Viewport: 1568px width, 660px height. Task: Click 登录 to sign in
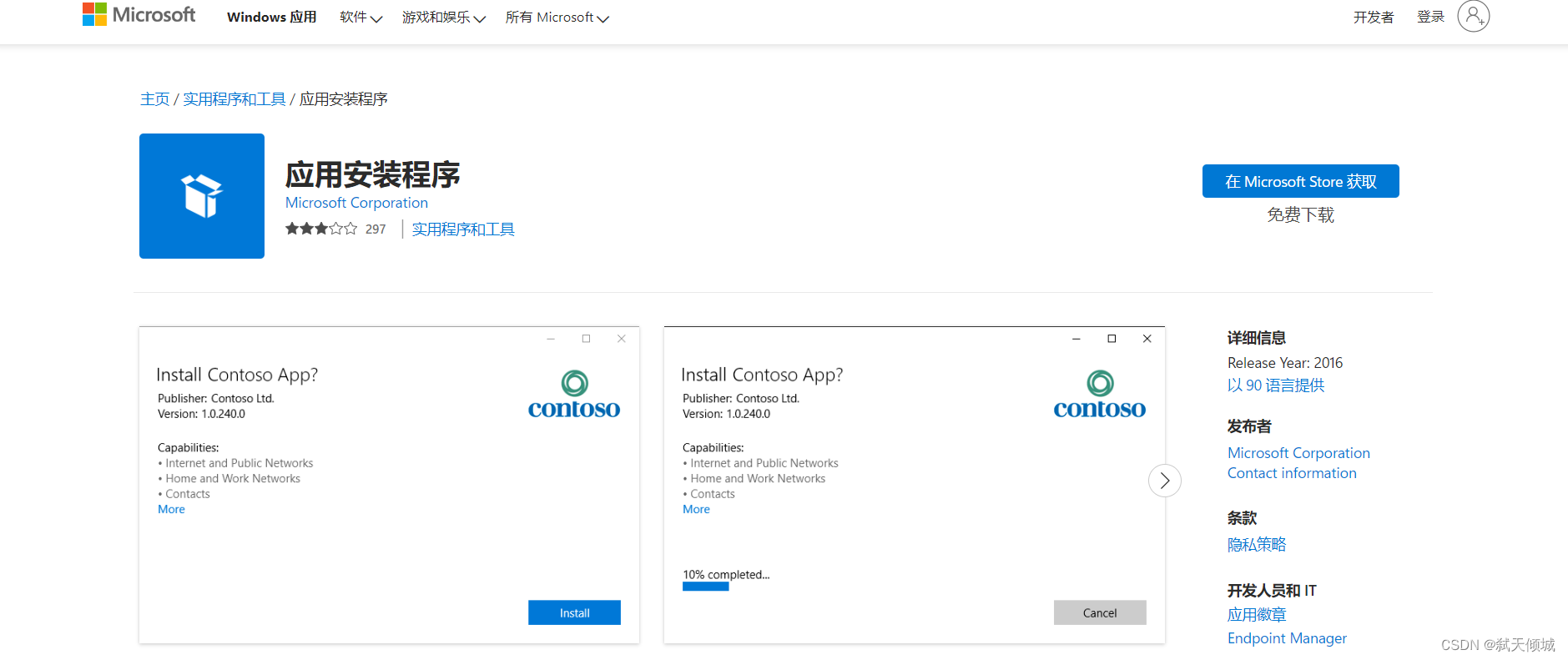[x=1430, y=17]
